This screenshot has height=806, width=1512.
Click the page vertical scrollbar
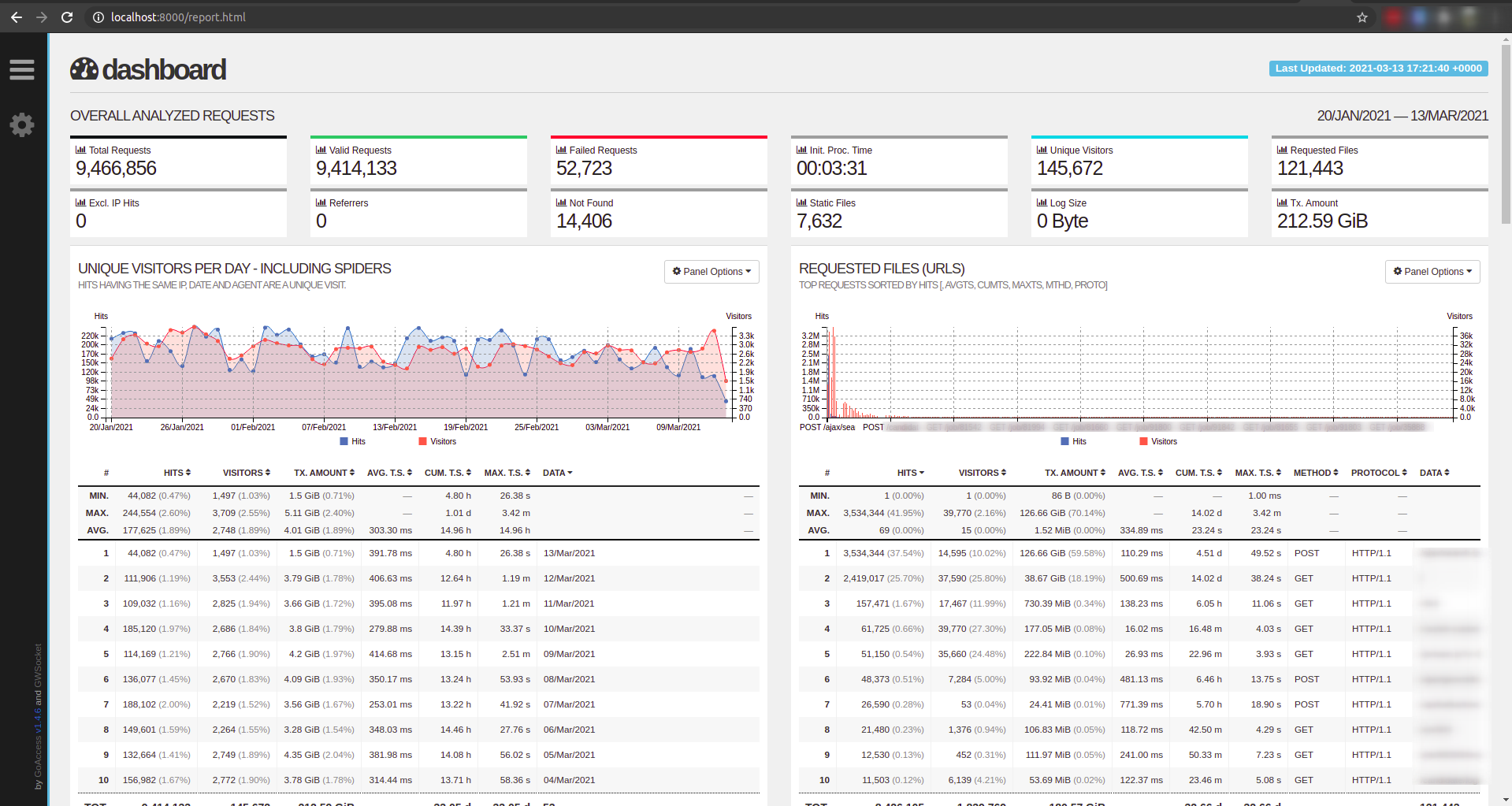(1506, 134)
